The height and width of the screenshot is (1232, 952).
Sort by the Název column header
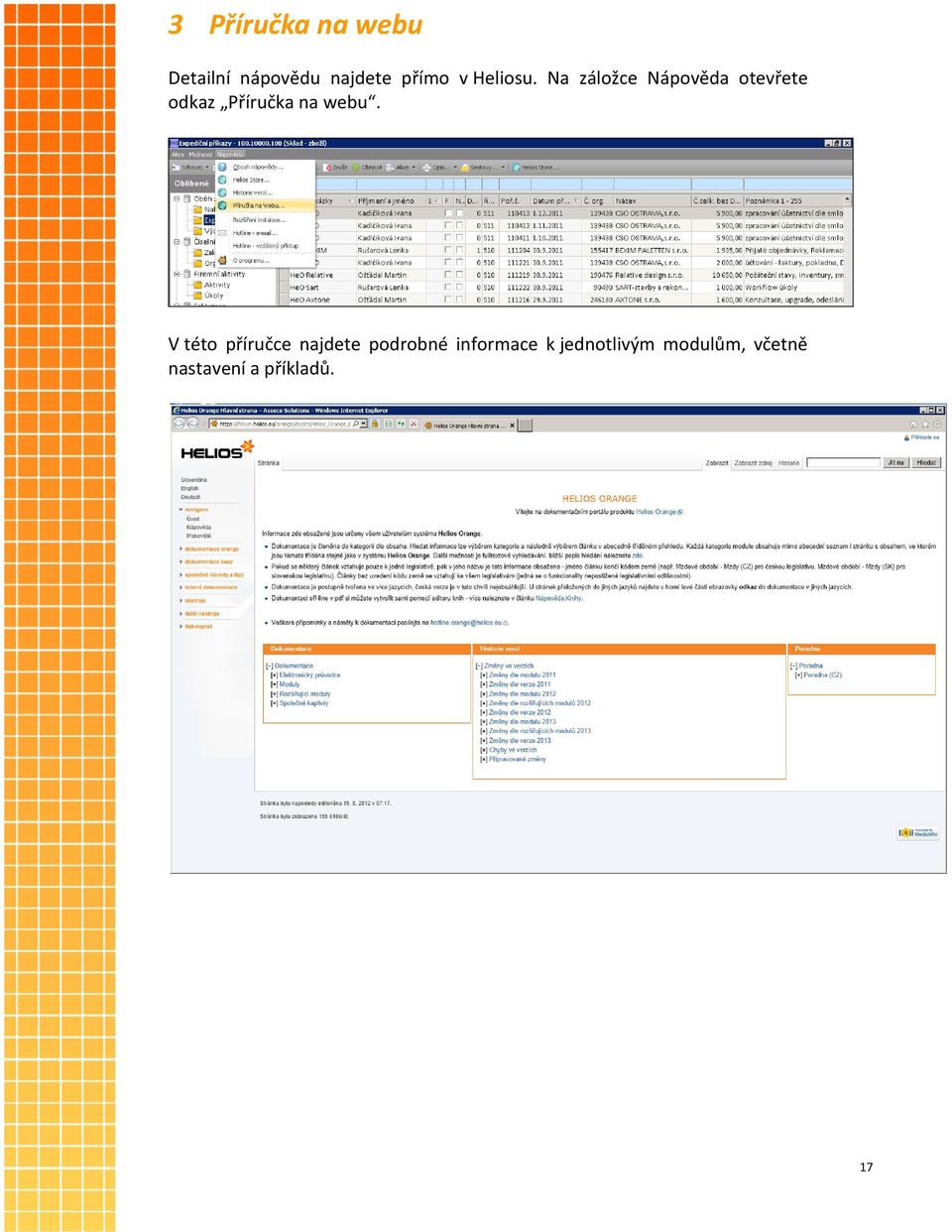(x=652, y=201)
